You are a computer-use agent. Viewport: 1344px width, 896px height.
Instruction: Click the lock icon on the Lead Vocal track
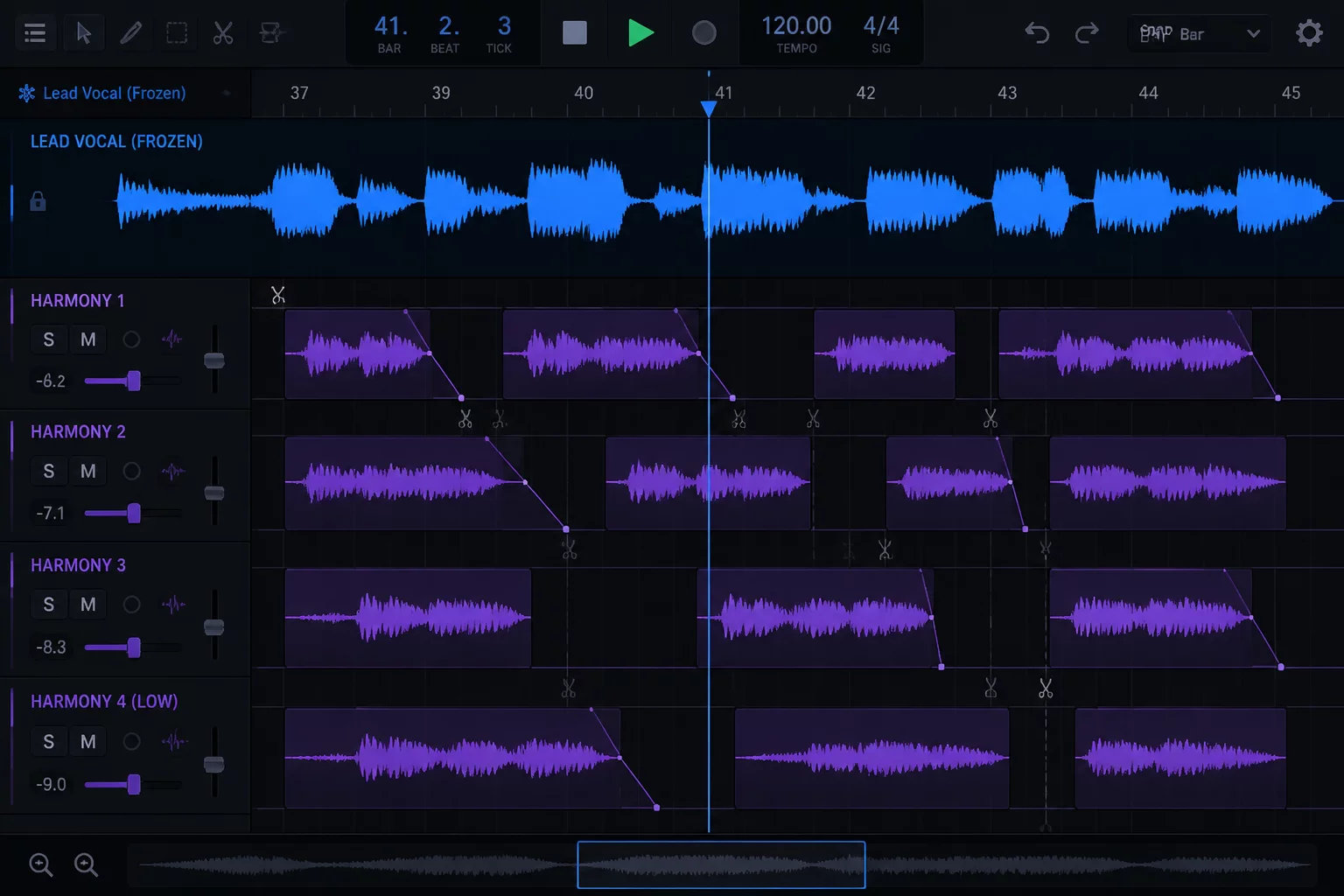point(38,201)
